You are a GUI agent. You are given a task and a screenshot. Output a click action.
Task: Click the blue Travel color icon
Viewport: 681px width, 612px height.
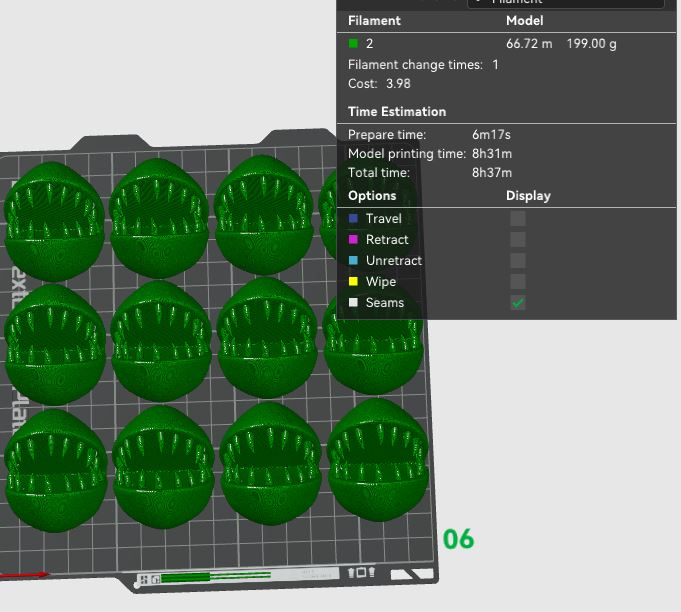[354, 218]
